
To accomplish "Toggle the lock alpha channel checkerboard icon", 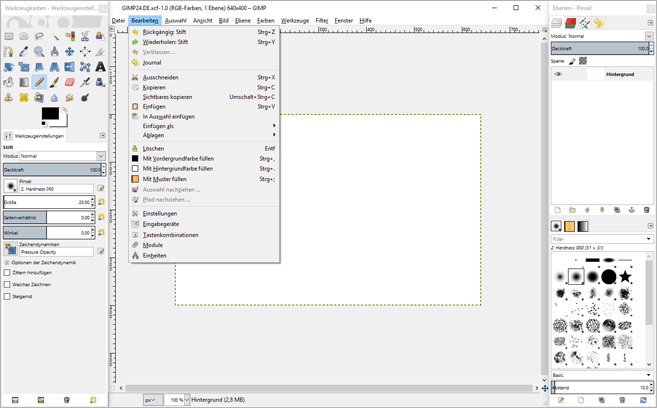I will [583, 61].
